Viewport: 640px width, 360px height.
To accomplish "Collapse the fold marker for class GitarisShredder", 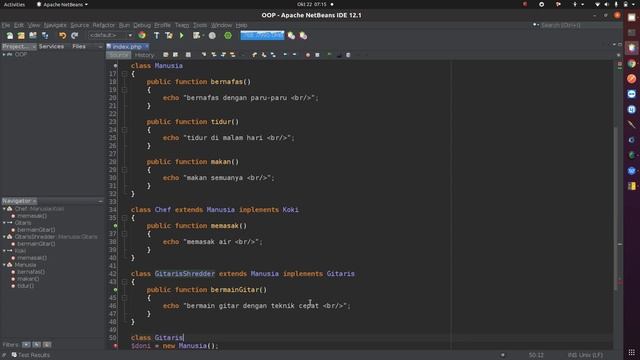I will 124,282.
